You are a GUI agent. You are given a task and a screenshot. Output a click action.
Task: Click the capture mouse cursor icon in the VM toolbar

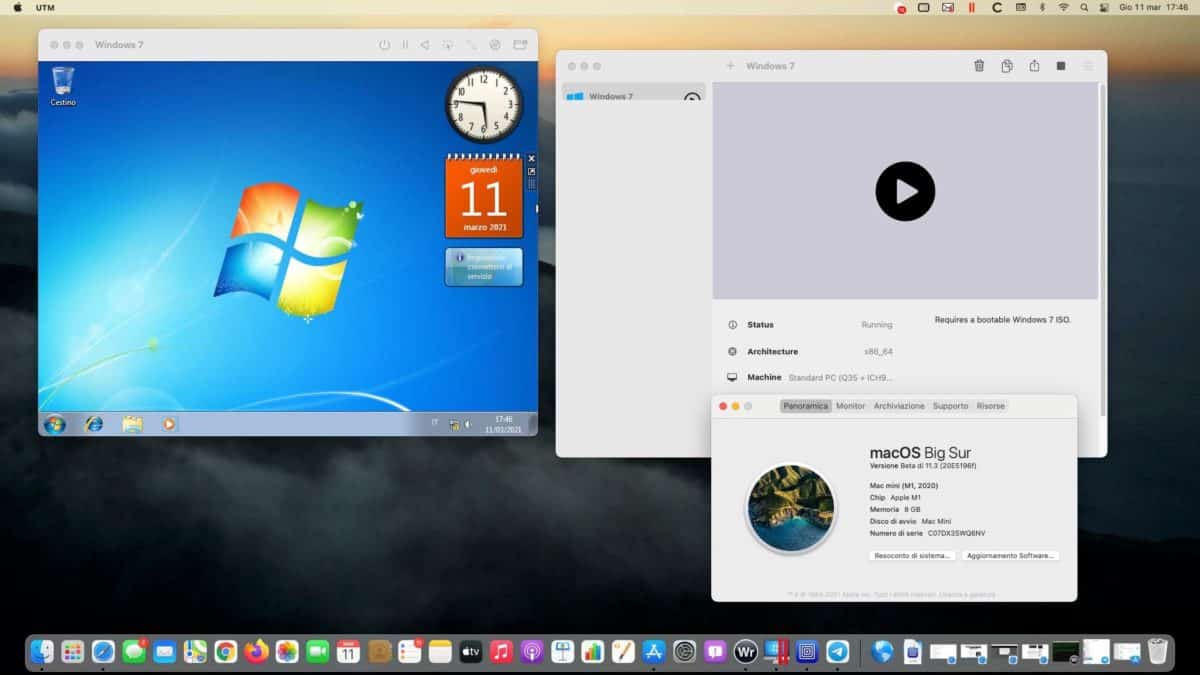(447, 45)
